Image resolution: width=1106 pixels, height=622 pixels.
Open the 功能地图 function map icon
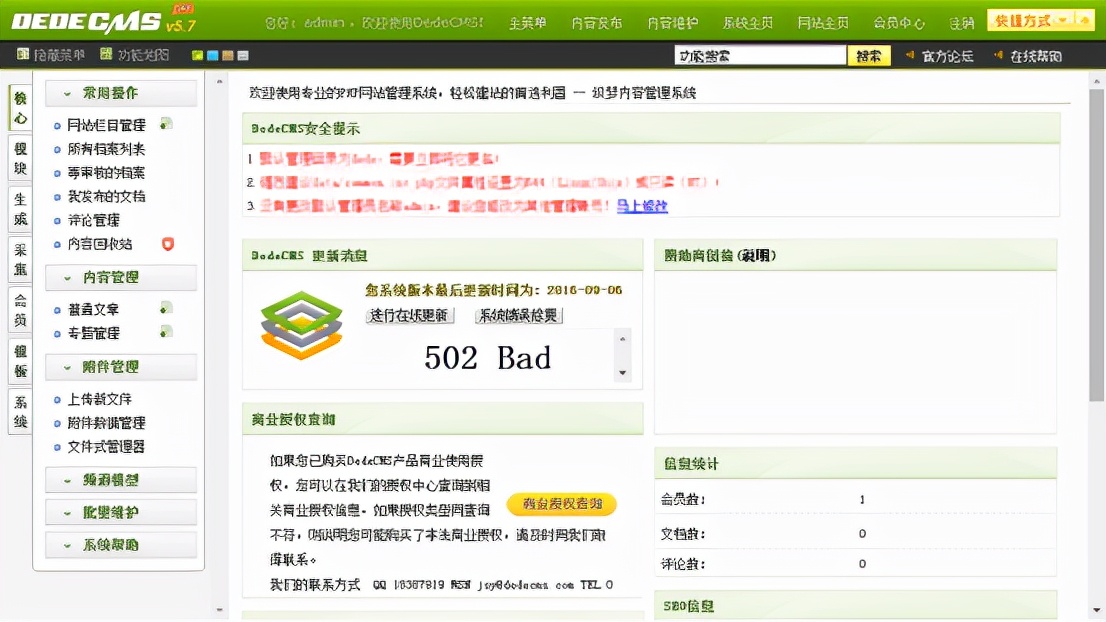(x=107, y=54)
